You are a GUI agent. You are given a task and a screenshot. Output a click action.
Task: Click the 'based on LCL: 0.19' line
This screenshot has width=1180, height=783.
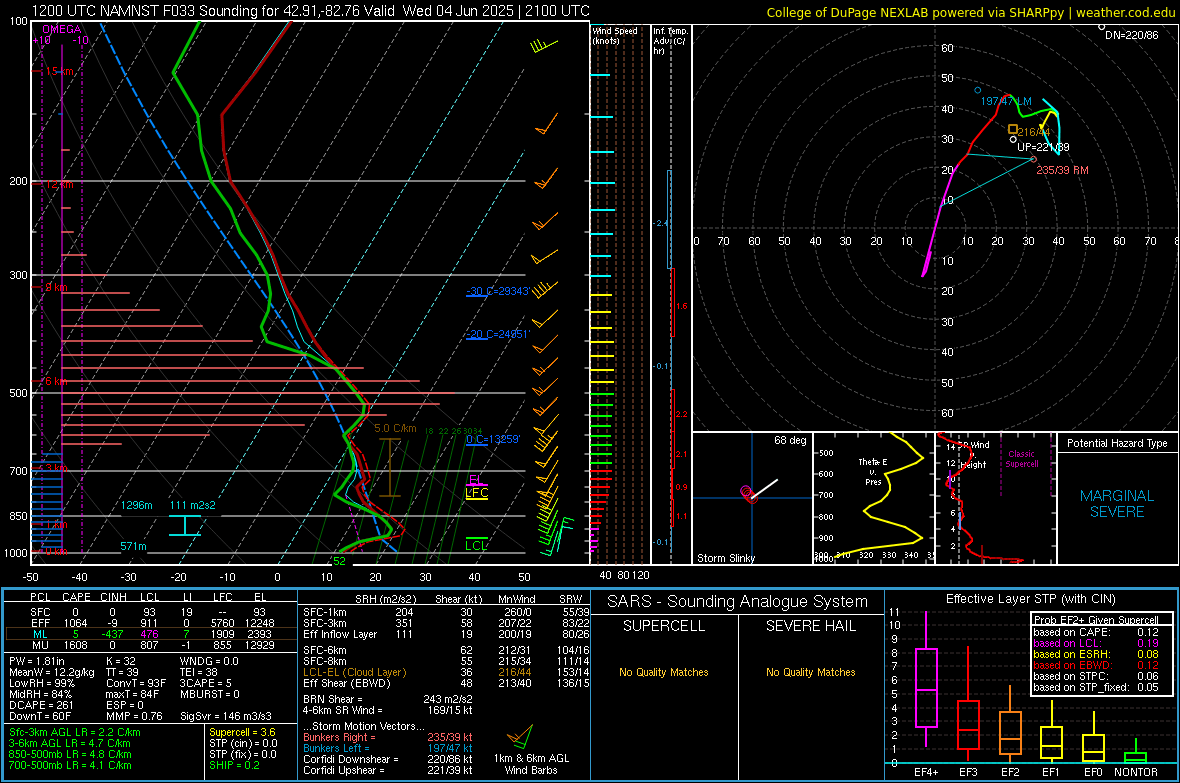(1096, 644)
